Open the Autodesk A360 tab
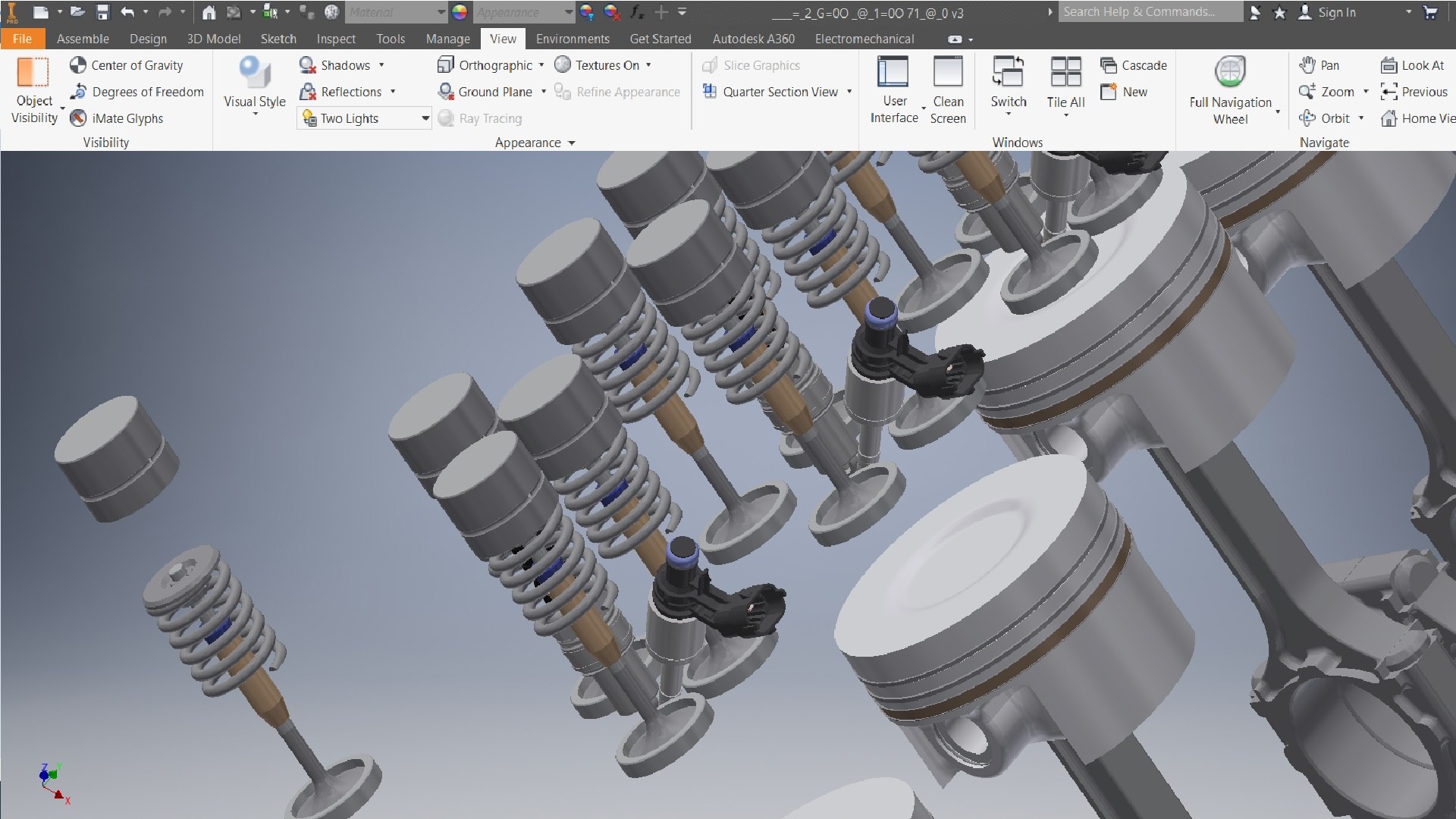Image resolution: width=1456 pixels, height=819 pixels. point(754,39)
